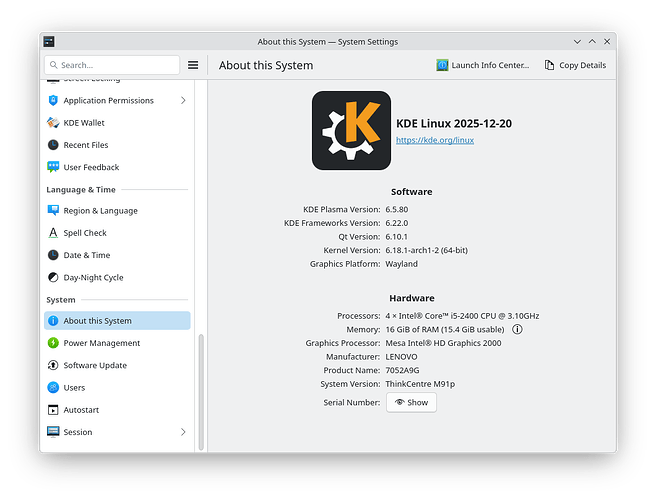Click Launch Info Center button

point(483,65)
